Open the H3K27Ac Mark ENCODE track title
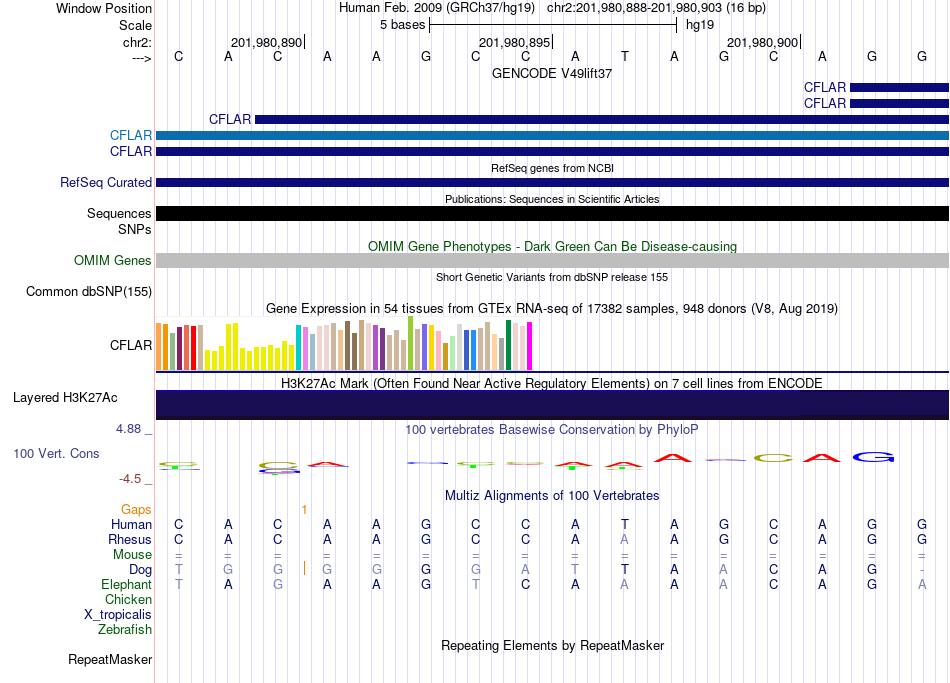This screenshot has height=683, width=950. click(552, 384)
